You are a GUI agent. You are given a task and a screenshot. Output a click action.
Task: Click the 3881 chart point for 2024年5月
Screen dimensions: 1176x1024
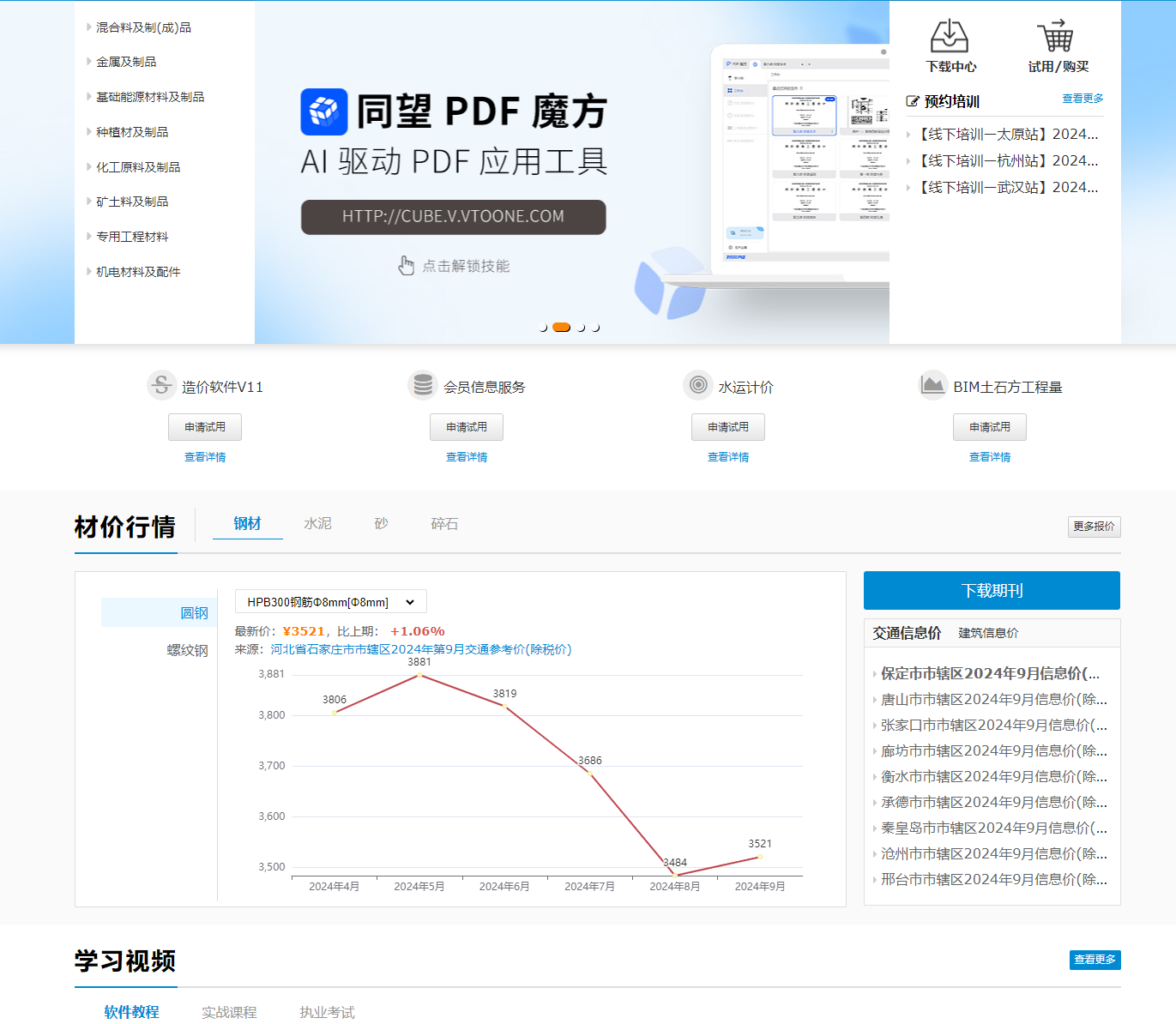pyautogui.click(x=419, y=675)
